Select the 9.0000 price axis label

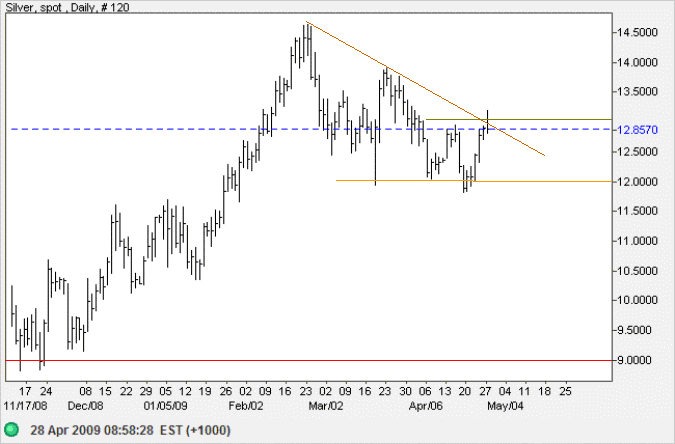click(635, 360)
